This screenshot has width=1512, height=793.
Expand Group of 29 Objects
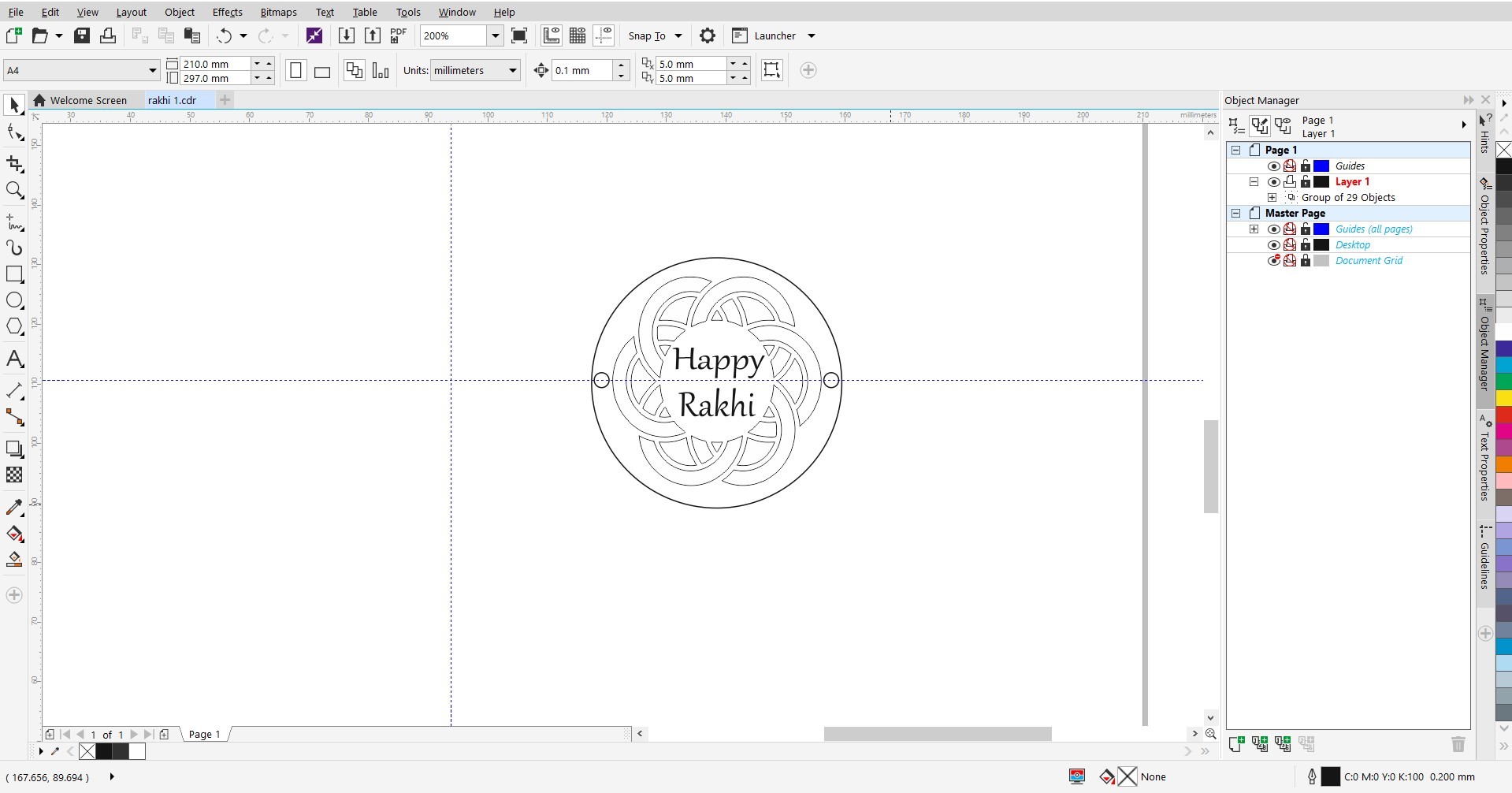tap(1272, 197)
